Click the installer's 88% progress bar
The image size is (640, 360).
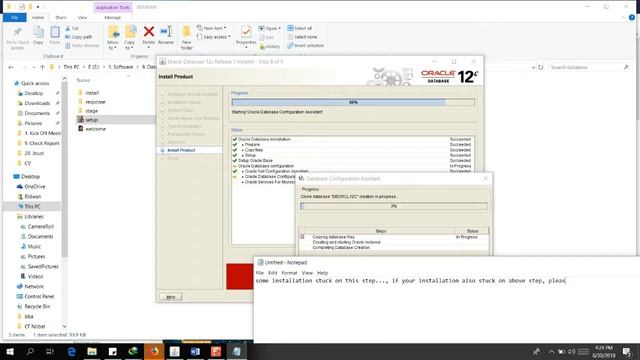353,102
